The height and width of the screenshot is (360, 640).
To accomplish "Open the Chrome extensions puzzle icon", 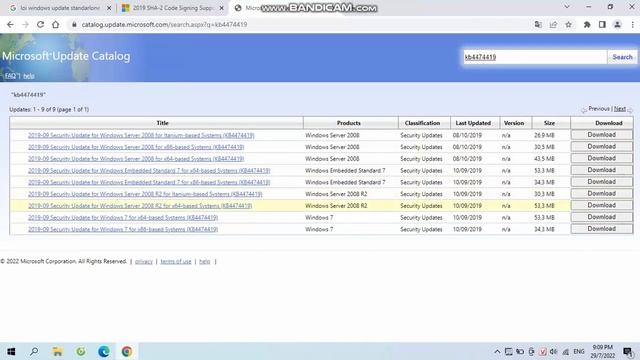I will 587,24.
